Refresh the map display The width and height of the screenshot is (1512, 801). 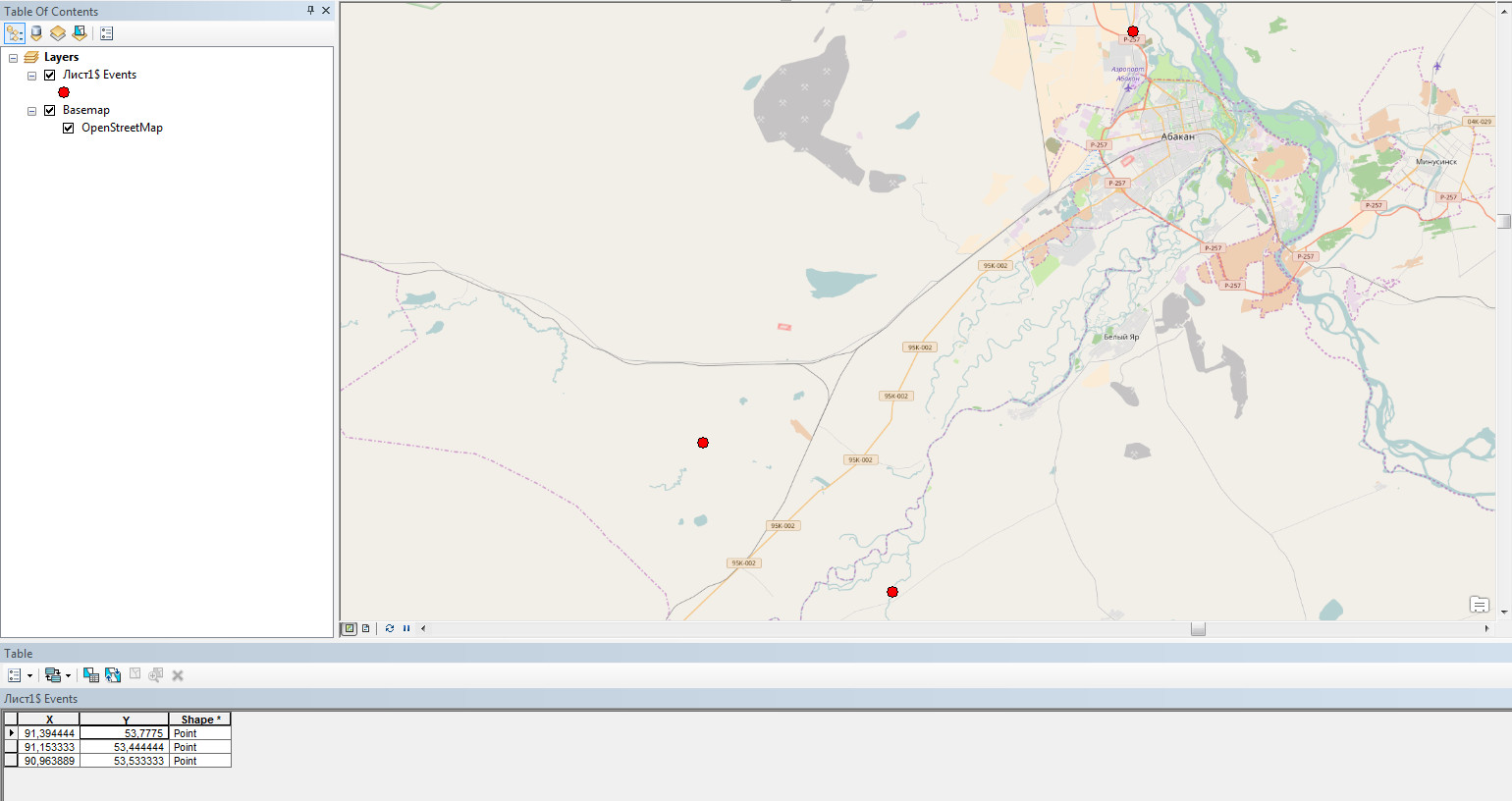pos(390,628)
